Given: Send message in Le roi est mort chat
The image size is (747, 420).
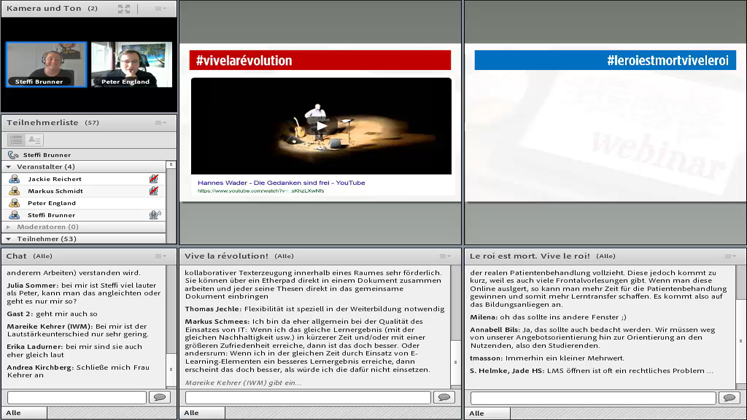Looking at the screenshot, I should [729, 397].
